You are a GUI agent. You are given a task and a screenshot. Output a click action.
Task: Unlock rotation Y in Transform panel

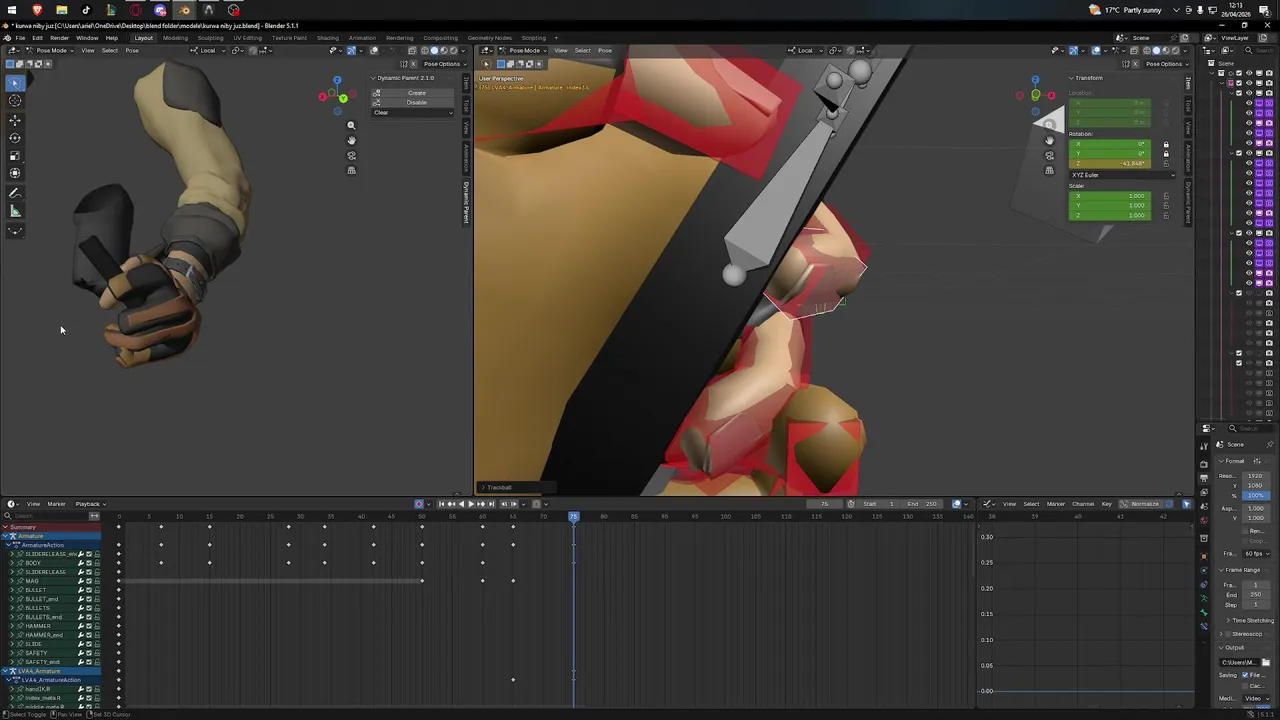pyautogui.click(x=1166, y=154)
